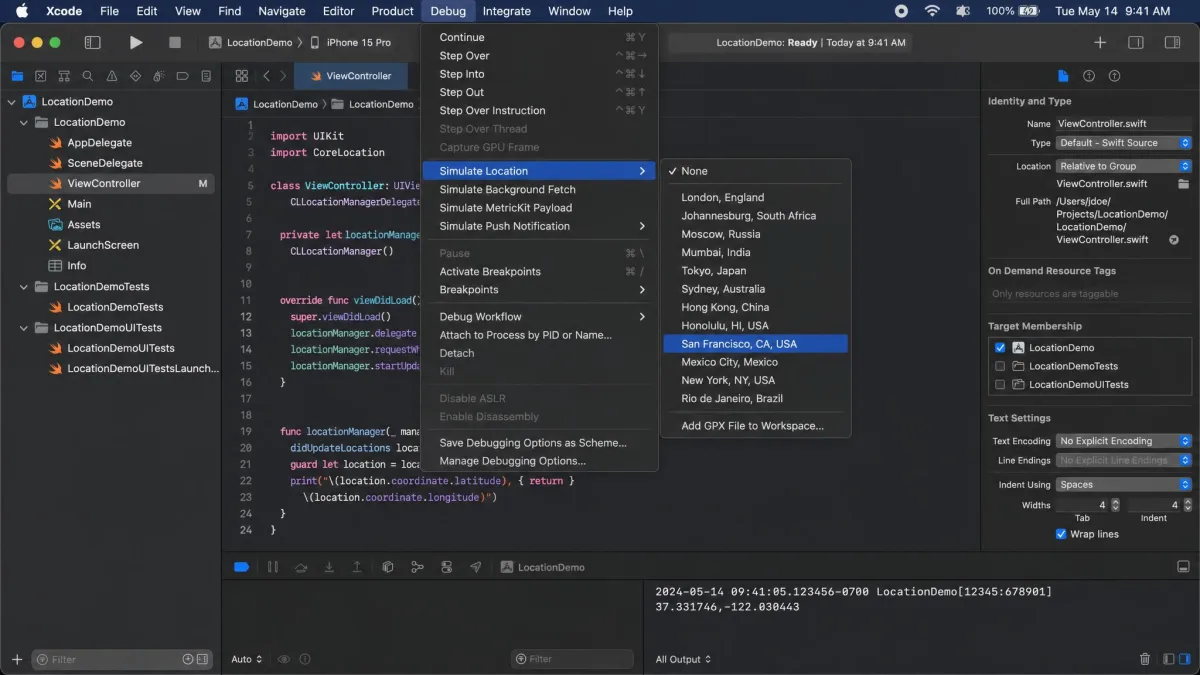Open the Text Encoding dropdown
The image size is (1200, 675).
[x=1124, y=441]
